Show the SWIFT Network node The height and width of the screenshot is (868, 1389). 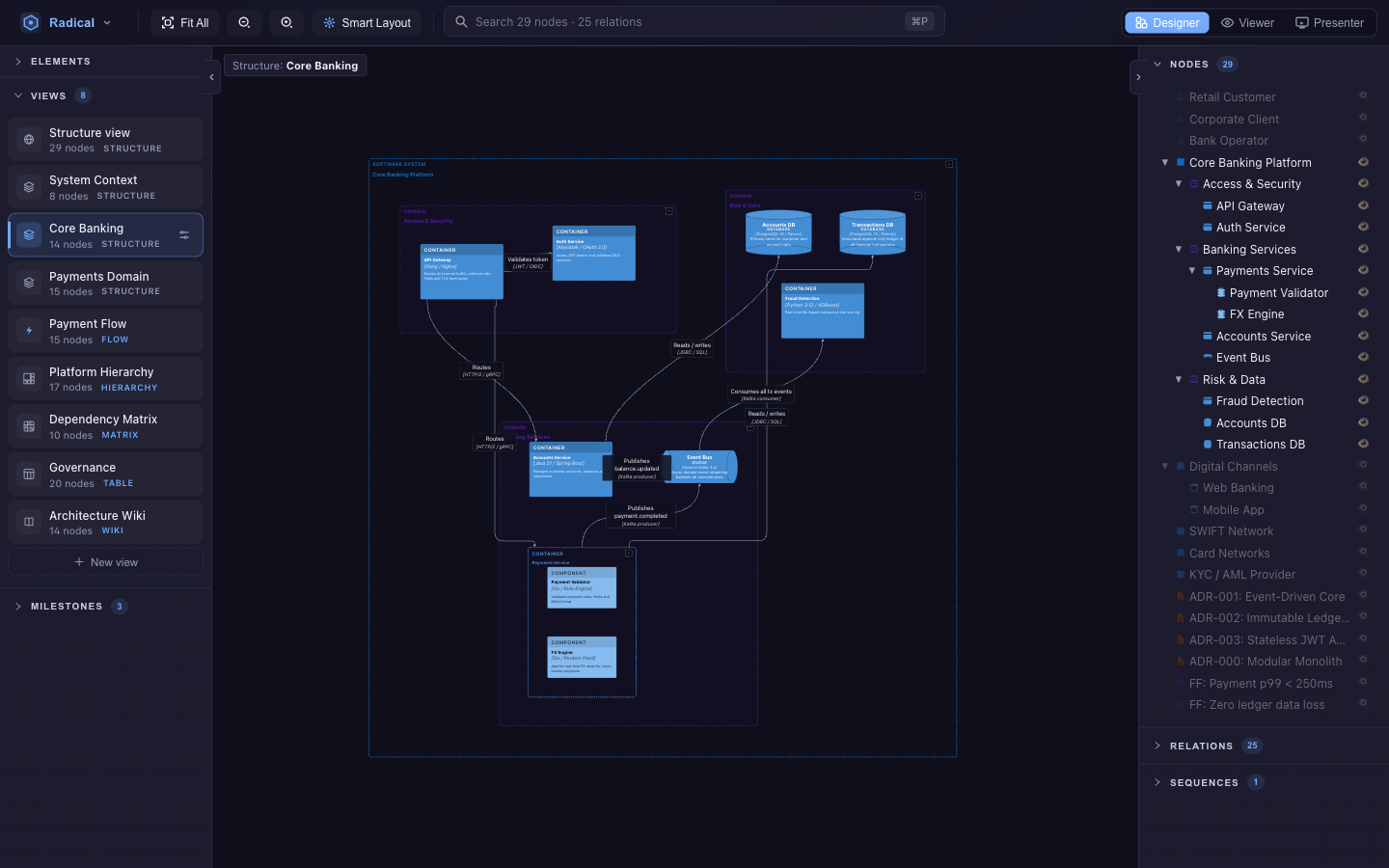pos(1363,530)
